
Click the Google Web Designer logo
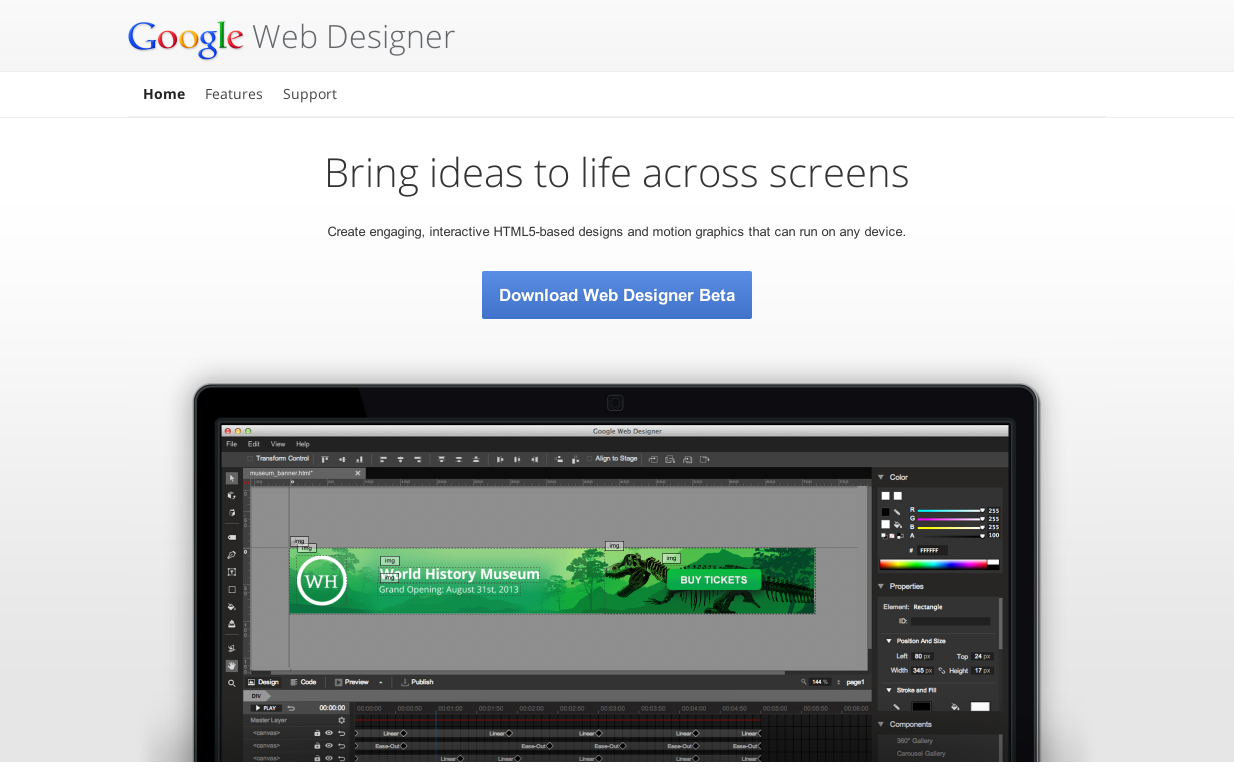(x=291, y=37)
